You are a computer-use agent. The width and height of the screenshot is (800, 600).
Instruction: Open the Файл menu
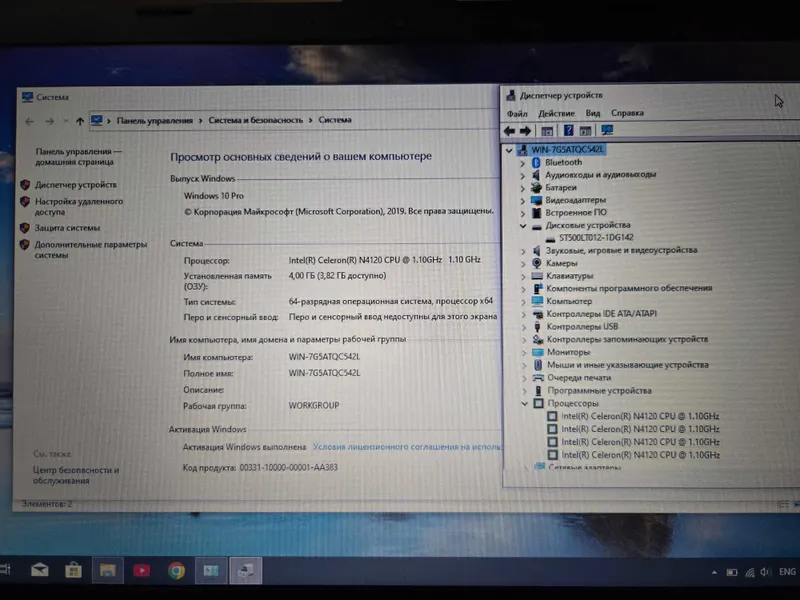[x=517, y=113]
